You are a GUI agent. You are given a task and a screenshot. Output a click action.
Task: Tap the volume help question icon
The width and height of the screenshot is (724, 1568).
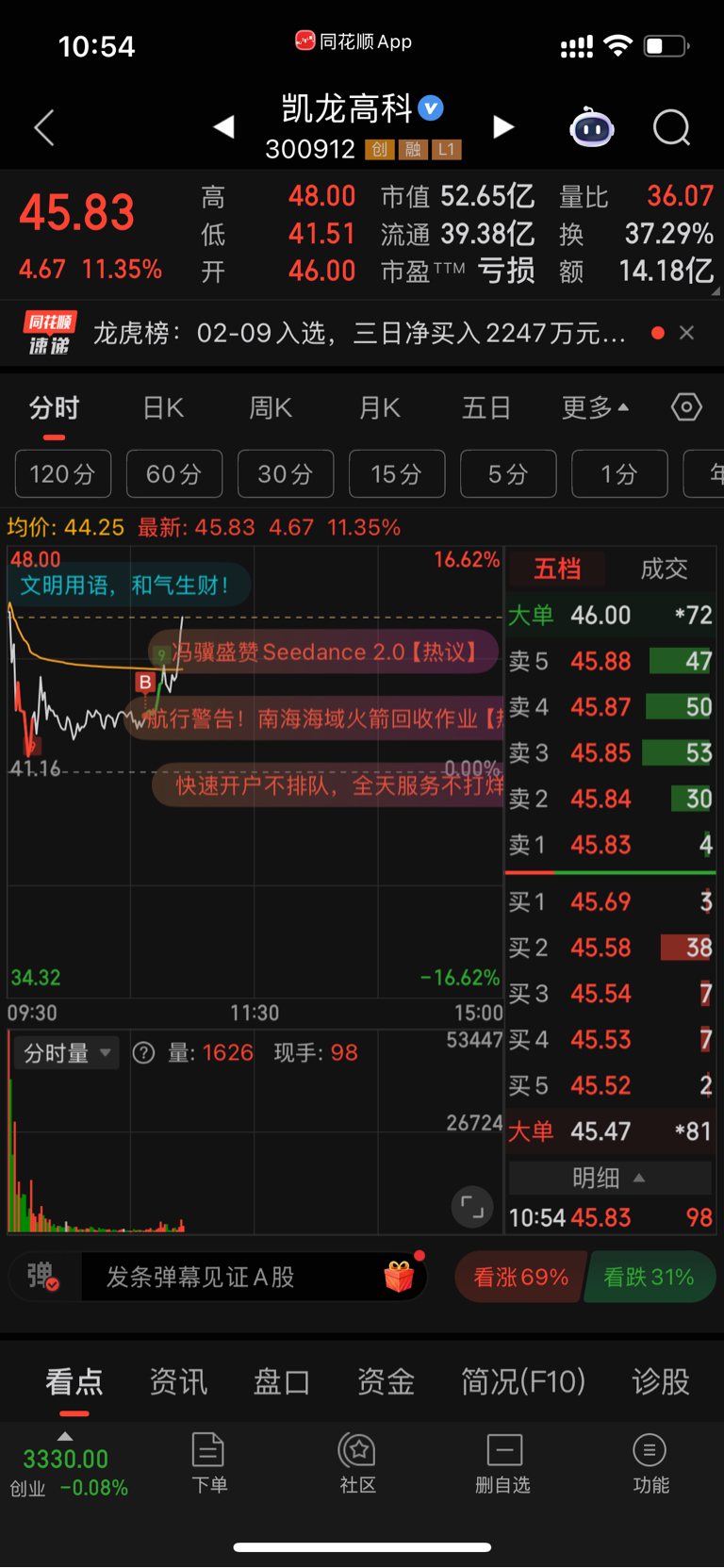click(143, 1052)
